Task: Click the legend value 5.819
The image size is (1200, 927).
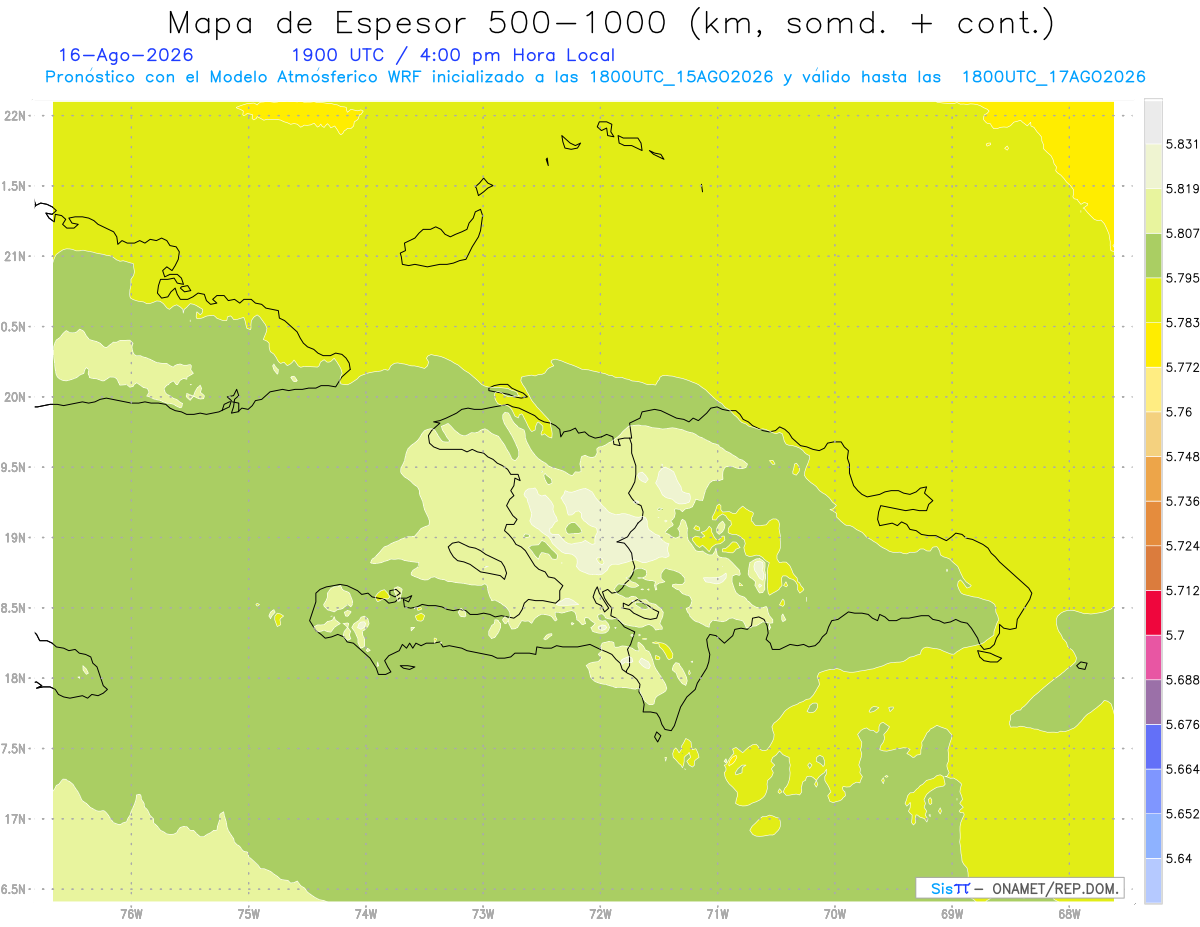Action: (1182, 189)
